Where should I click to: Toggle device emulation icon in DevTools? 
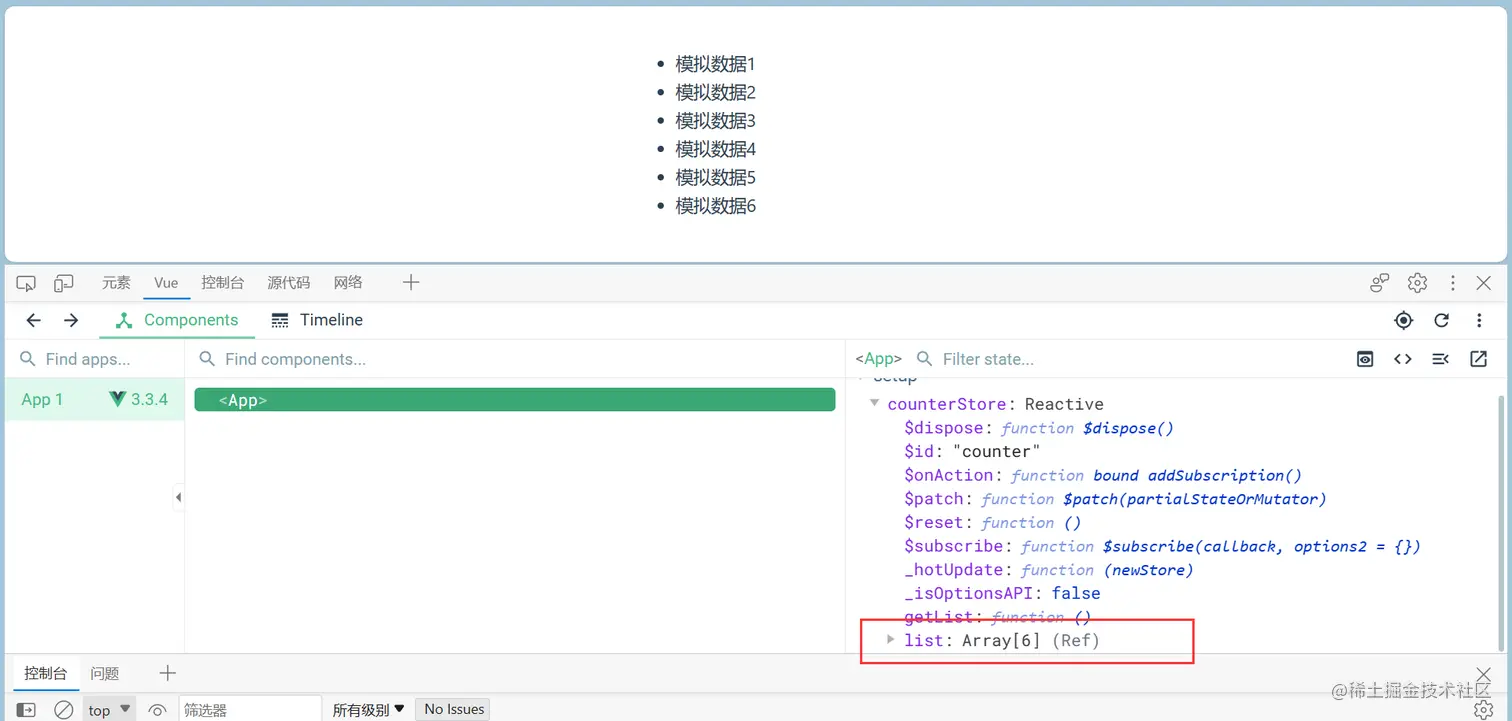pyautogui.click(x=63, y=283)
